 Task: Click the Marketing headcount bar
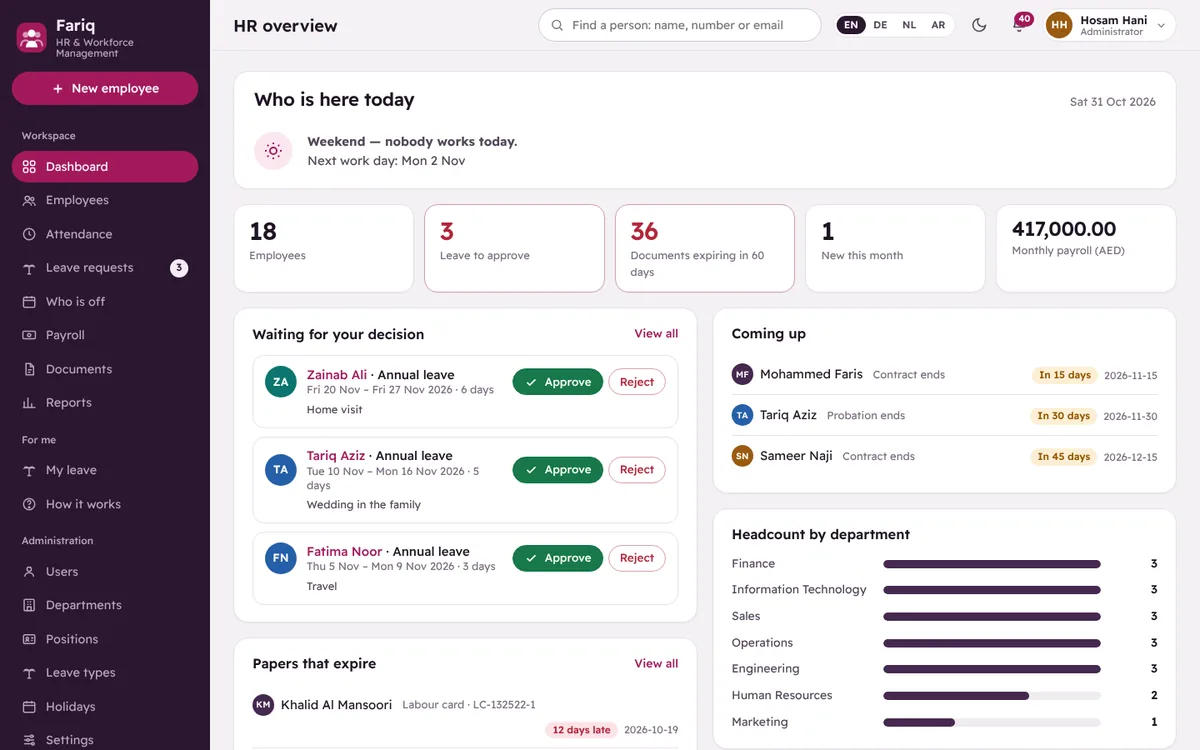(x=992, y=722)
